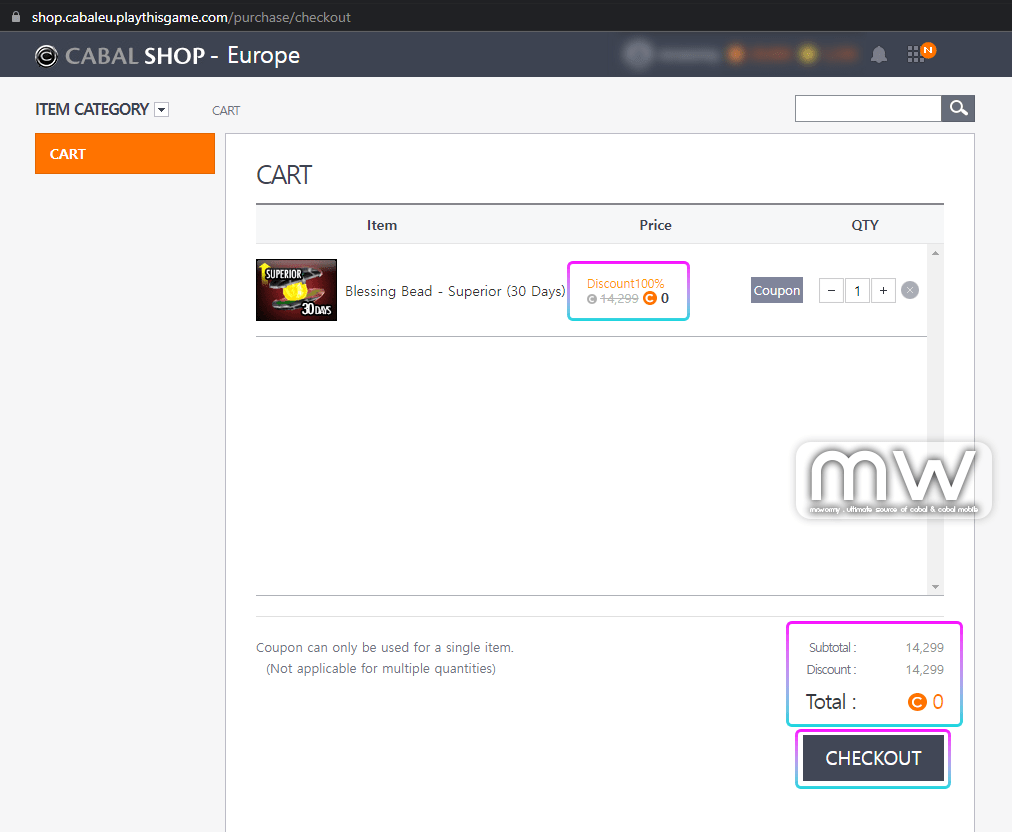The image size is (1012, 832).
Task: Click the browser address bar lock icon
Action: [x=15, y=17]
